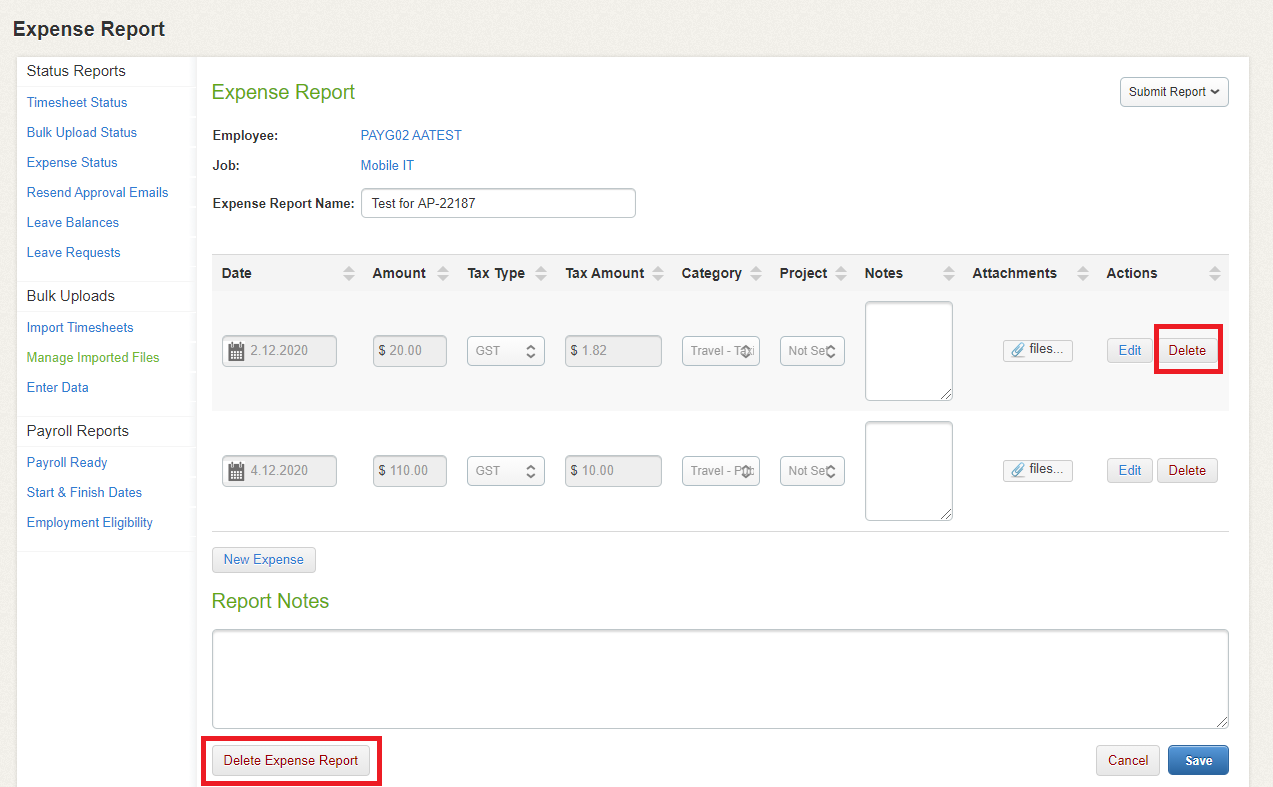Viewport: 1273px width, 787px height.
Task: Expand Travel category dropdown in second row
Action: [720, 471]
